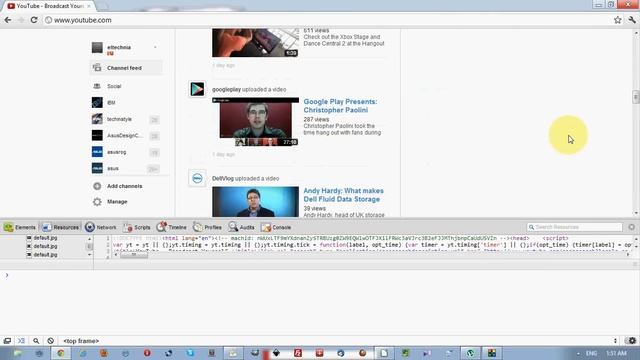Switch to the Console panel
This screenshot has width=640, height=360.
pyautogui.click(x=276, y=227)
